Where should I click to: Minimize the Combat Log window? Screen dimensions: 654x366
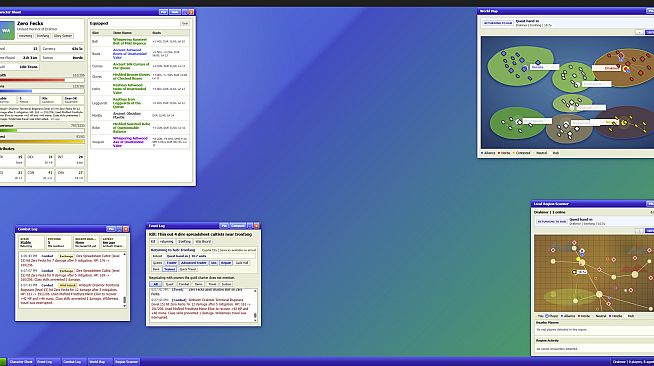pos(119,229)
